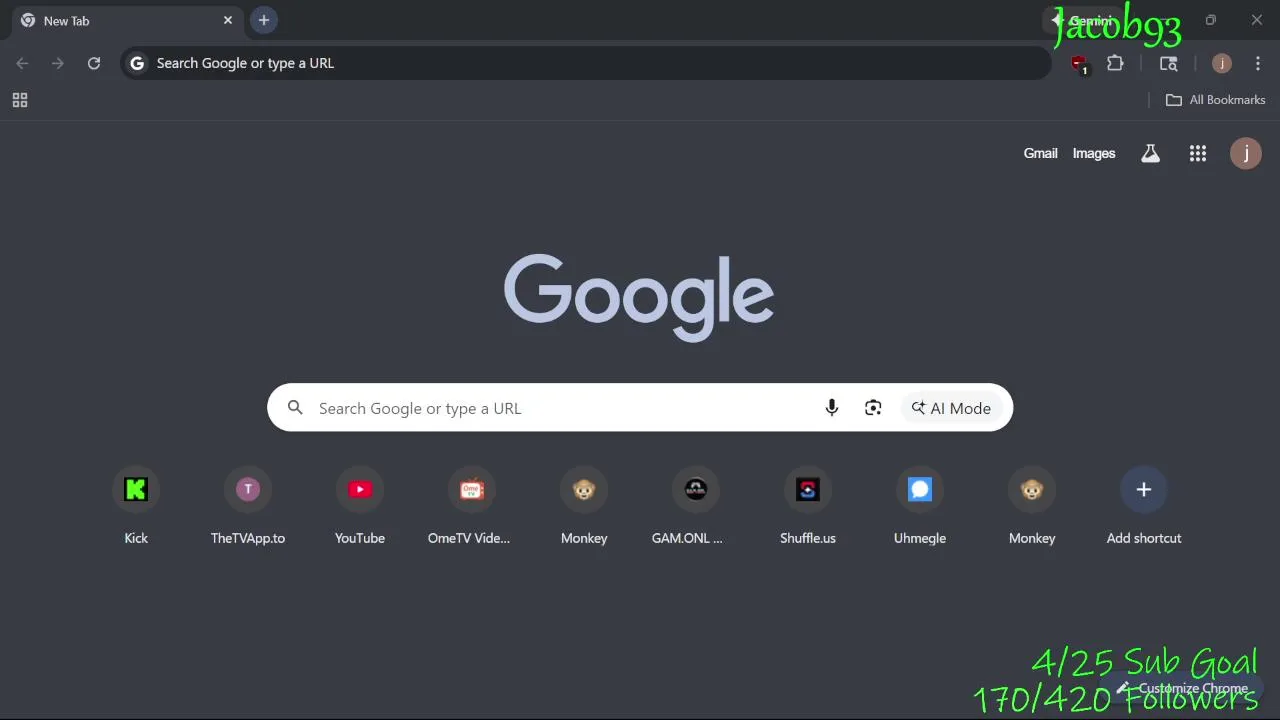
Task: Open the All Bookmarks folder
Action: point(1215,100)
